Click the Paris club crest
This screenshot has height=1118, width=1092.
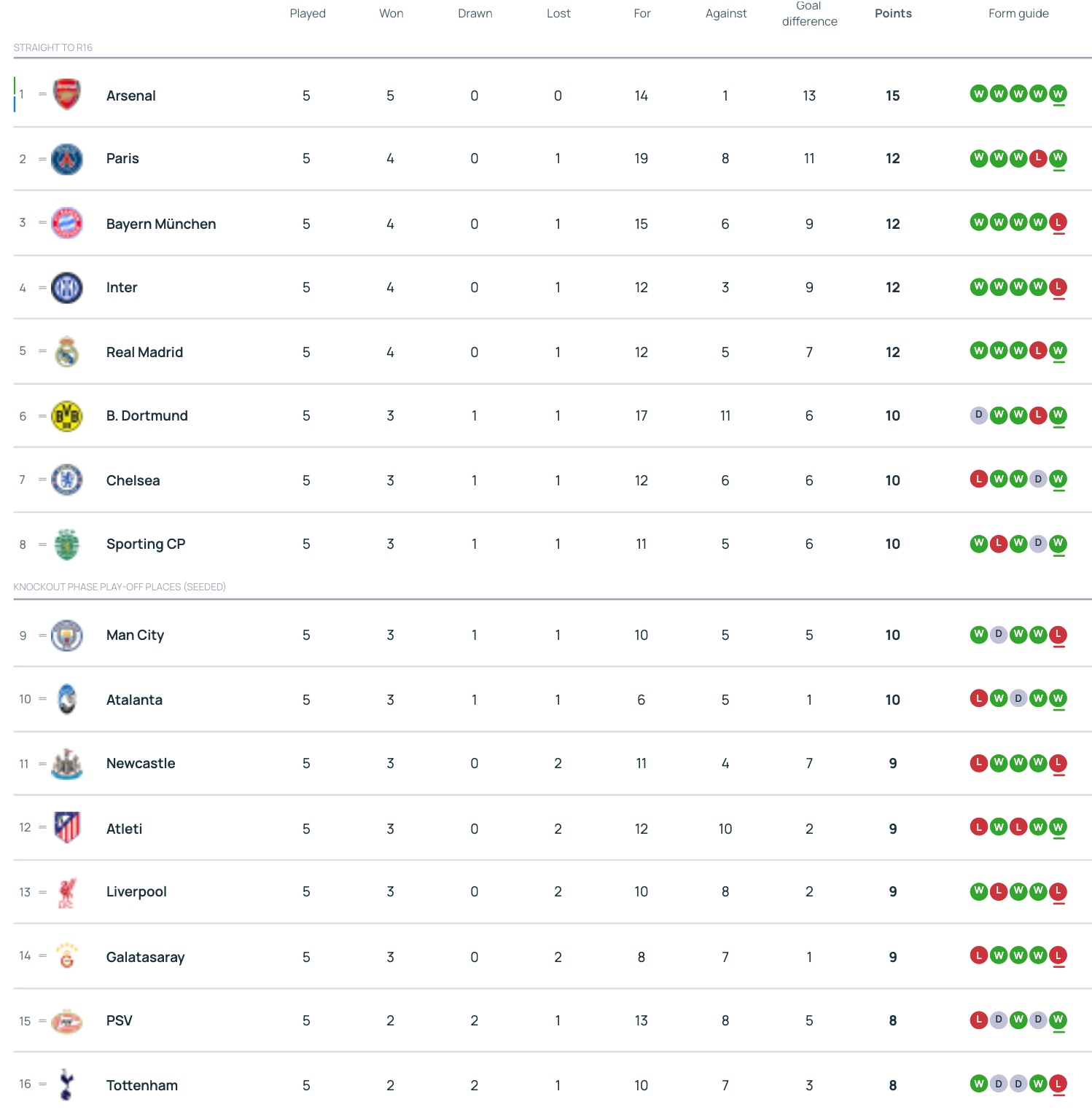[67, 159]
